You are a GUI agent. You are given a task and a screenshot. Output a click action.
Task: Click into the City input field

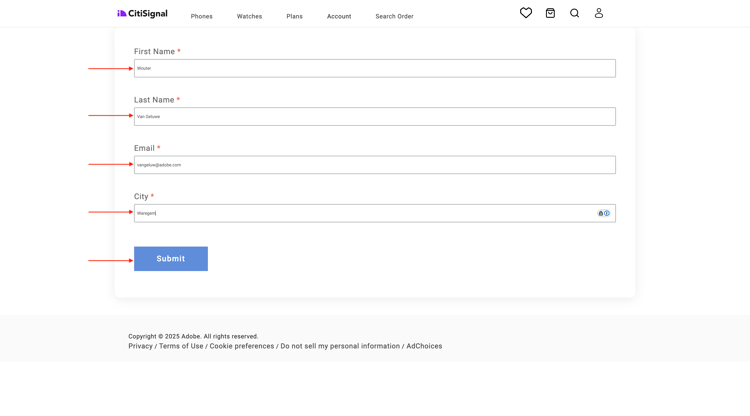pyautogui.click(x=375, y=213)
